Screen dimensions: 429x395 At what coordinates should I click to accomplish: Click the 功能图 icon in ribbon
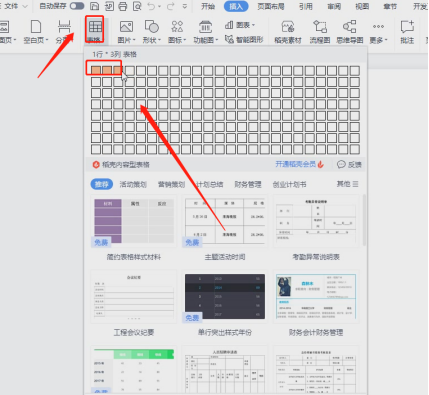tap(205, 27)
